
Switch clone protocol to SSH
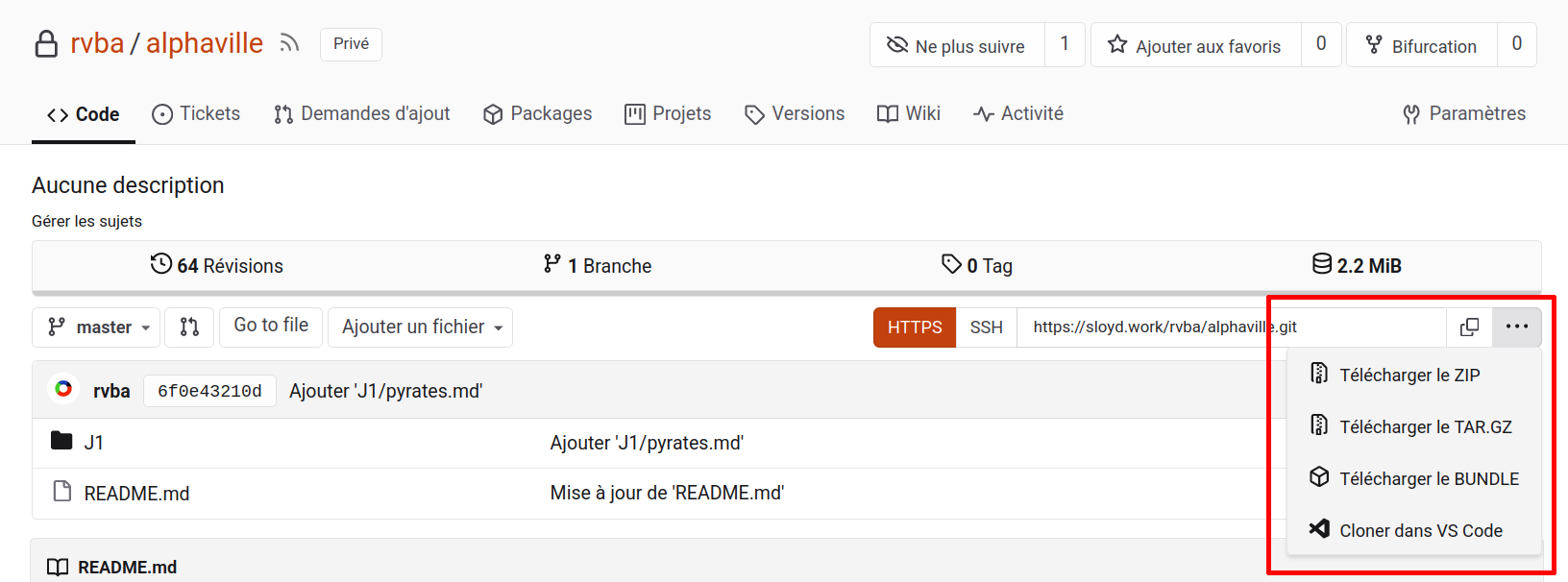coord(986,327)
